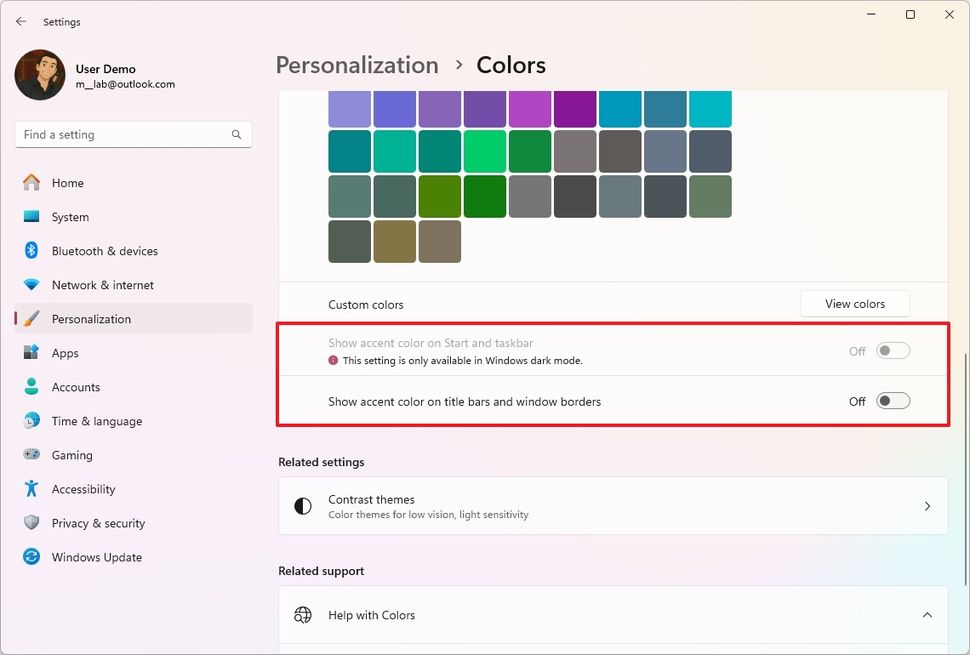Click the search magnifier icon
The height and width of the screenshot is (655, 970).
tap(237, 134)
